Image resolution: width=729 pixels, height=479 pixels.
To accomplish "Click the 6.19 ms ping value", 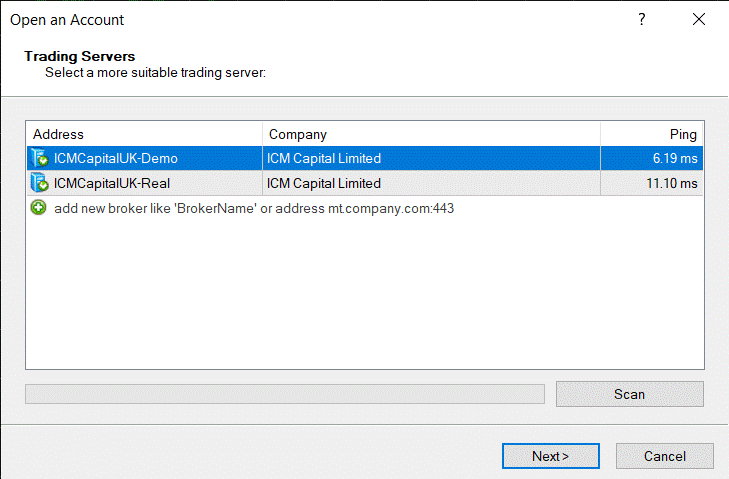I will 675,158.
